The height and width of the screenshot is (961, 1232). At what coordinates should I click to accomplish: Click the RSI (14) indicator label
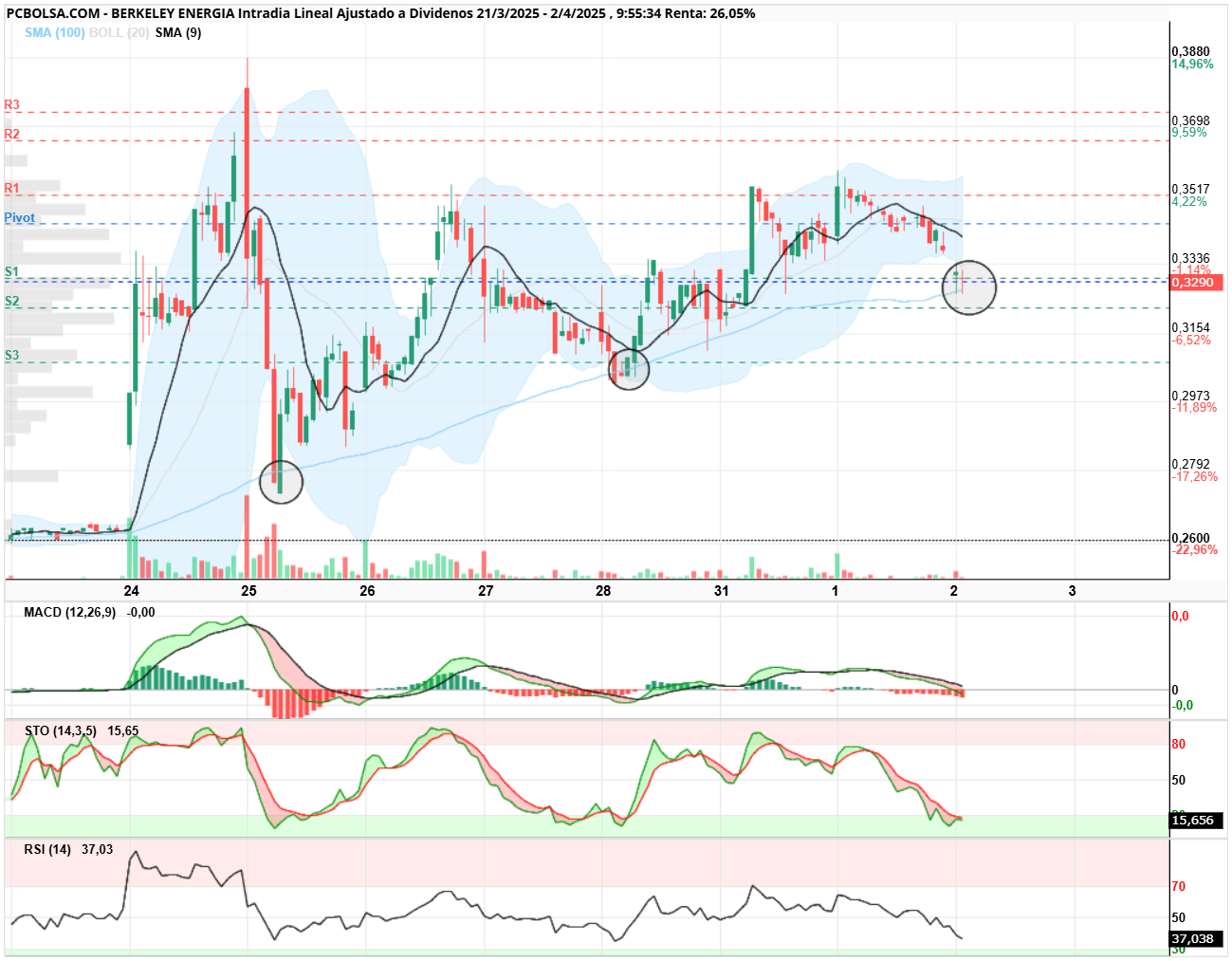tap(47, 849)
